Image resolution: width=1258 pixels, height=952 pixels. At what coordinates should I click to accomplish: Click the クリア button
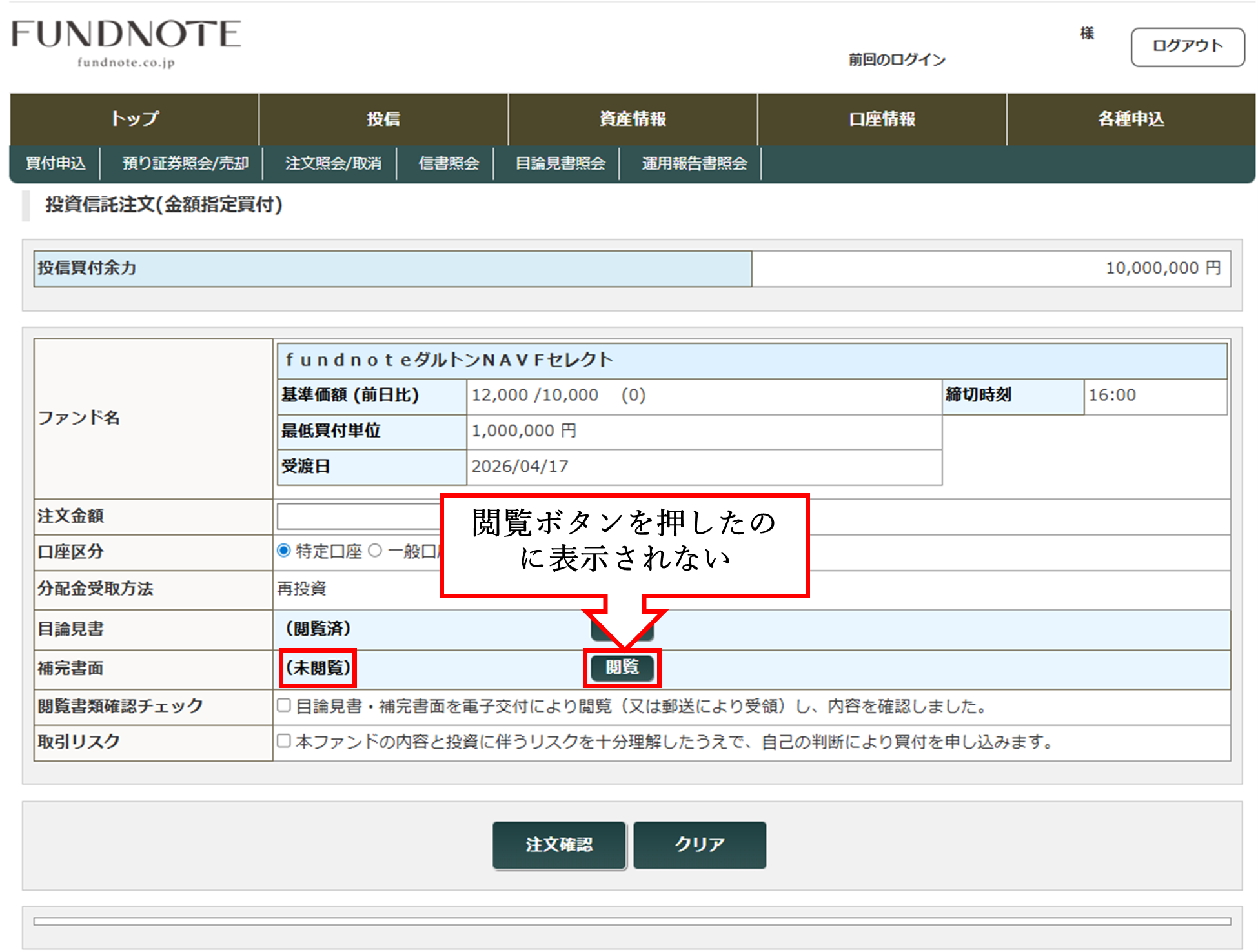coord(700,845)
